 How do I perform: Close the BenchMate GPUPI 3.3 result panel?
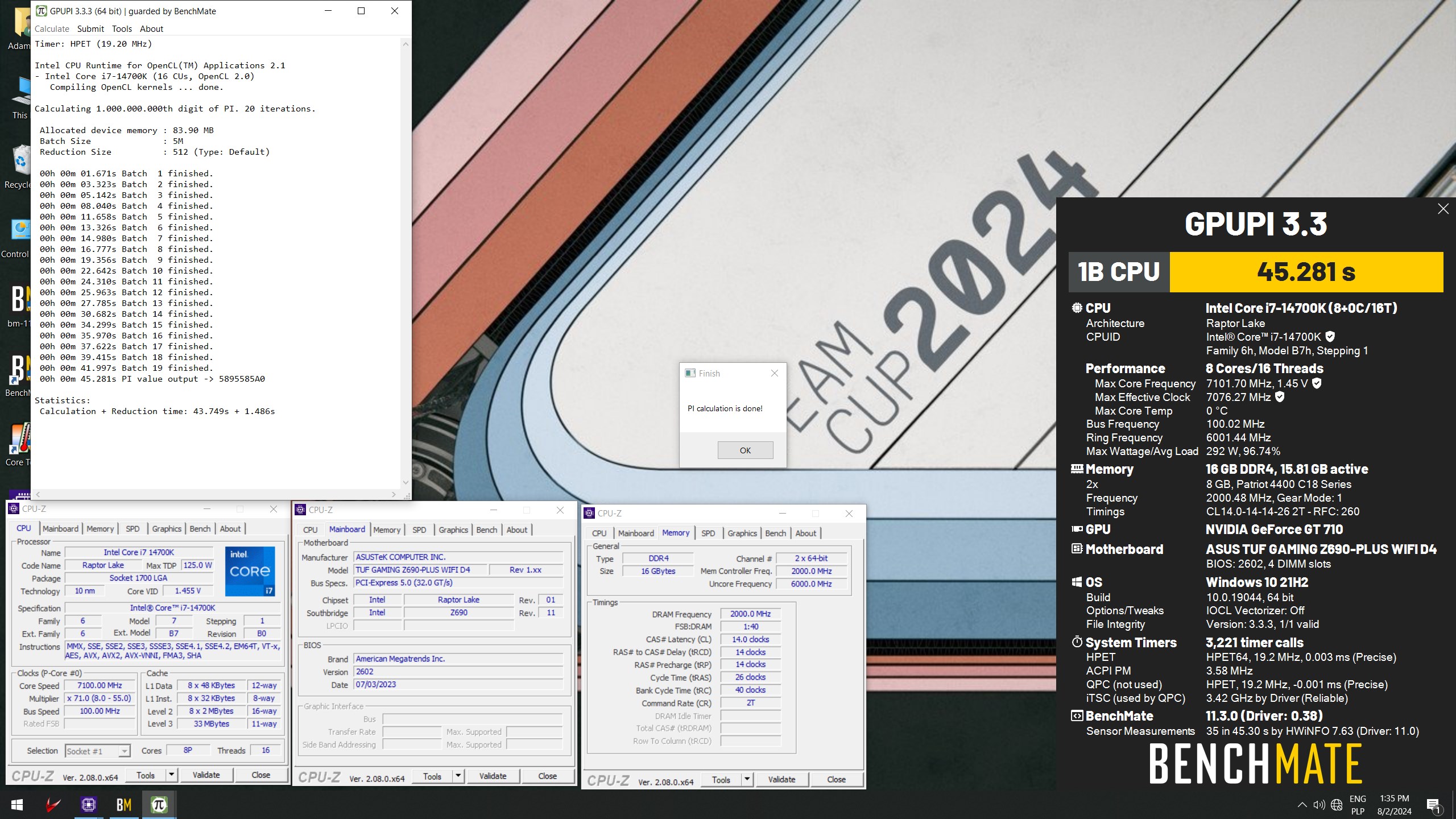(1443, 209)
